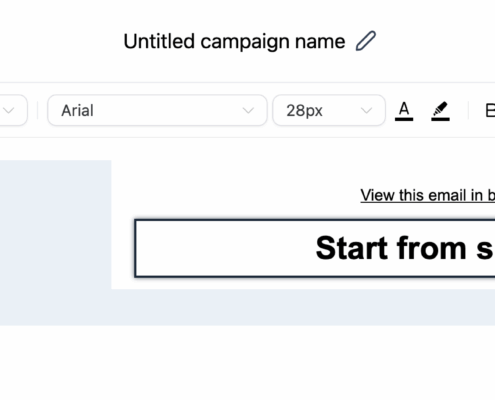Toggle bold formatting in the toolbar

(x=490, y=111)
